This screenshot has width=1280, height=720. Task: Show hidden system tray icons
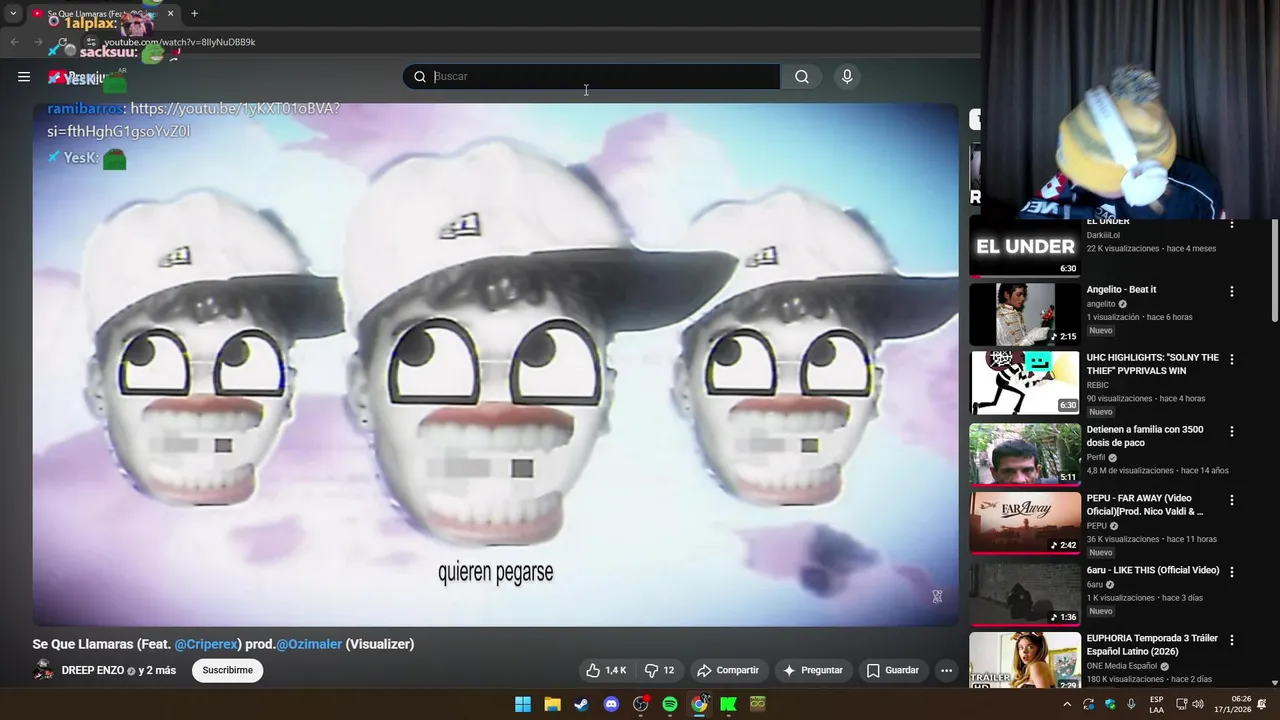click(1067, 704)
